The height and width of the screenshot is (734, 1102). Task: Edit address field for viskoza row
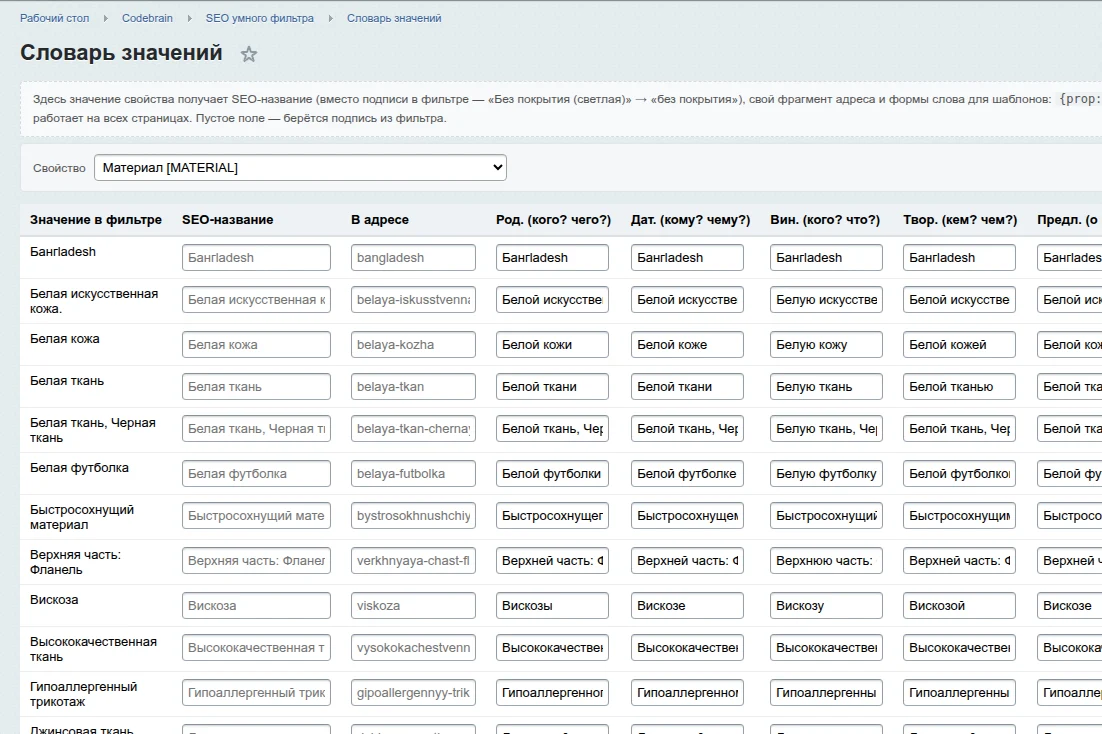(413, 605)
